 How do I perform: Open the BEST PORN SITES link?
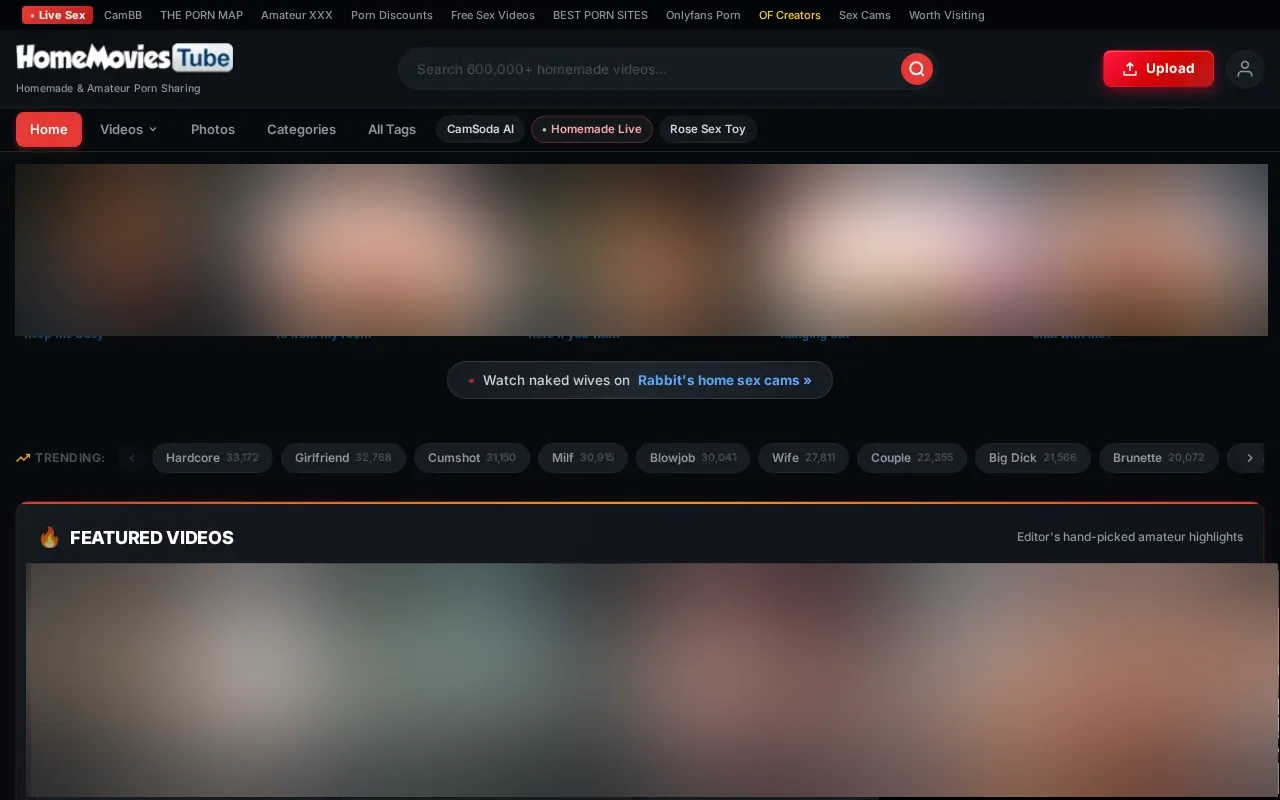pyautogui.click(x=600, y=15)
